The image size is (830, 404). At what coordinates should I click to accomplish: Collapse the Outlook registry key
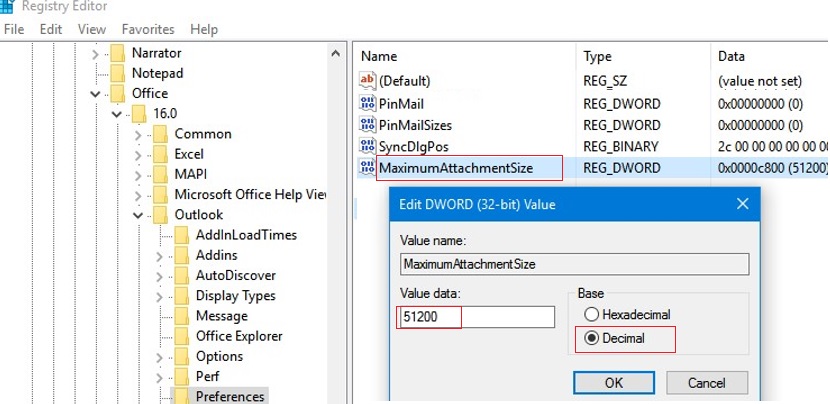pyautogui.click(x=139, y=215)
